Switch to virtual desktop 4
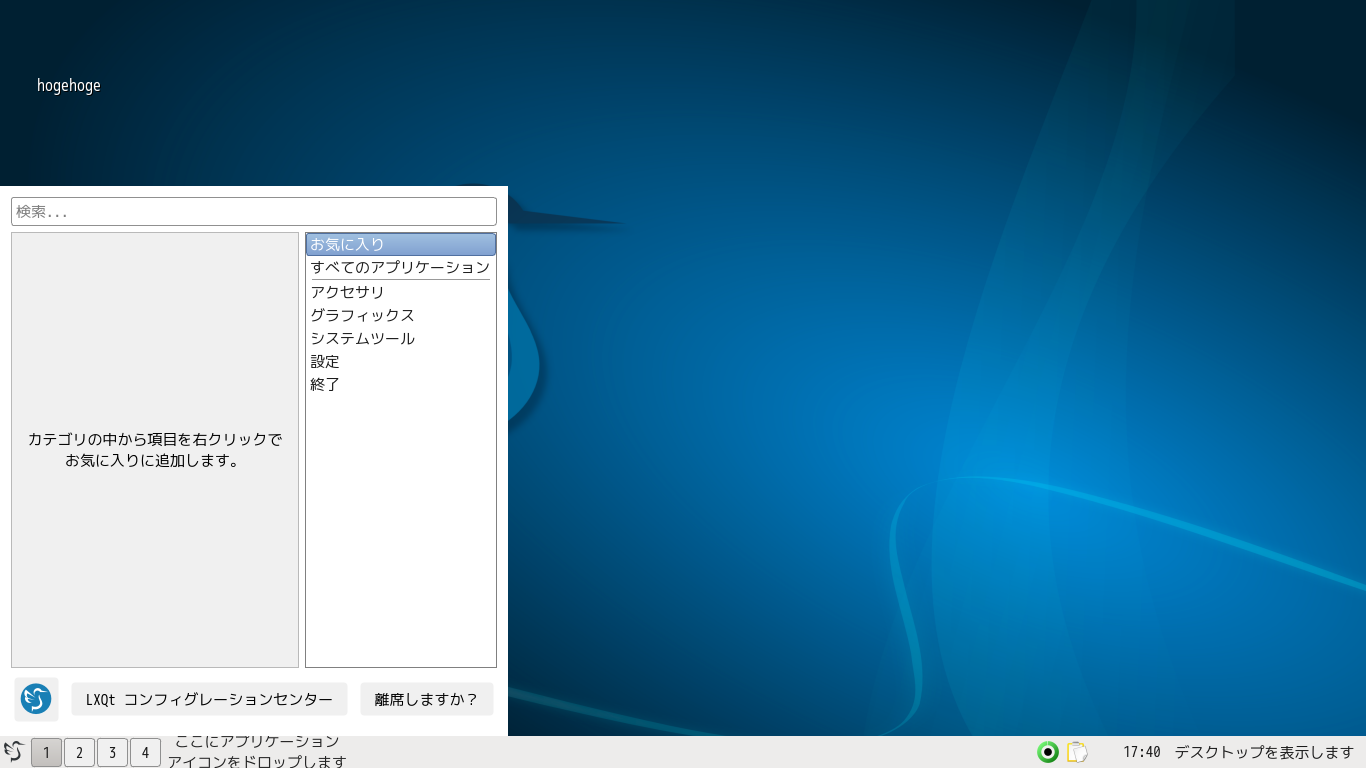The height and width of the screenshot is (768, 1366). (145, 753)
